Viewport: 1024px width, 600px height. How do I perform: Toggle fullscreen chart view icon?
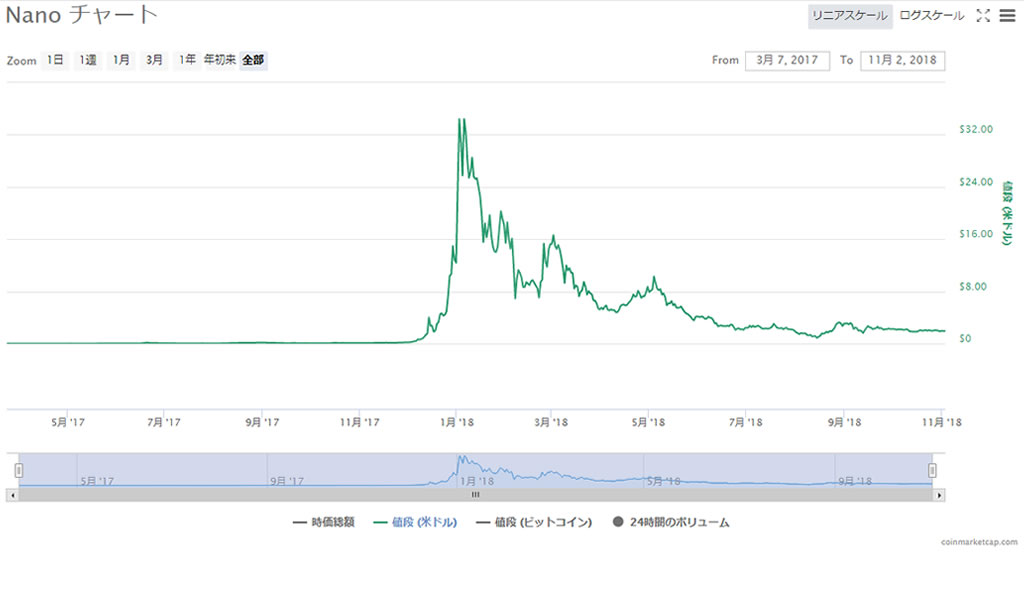(x=983, y=16)
